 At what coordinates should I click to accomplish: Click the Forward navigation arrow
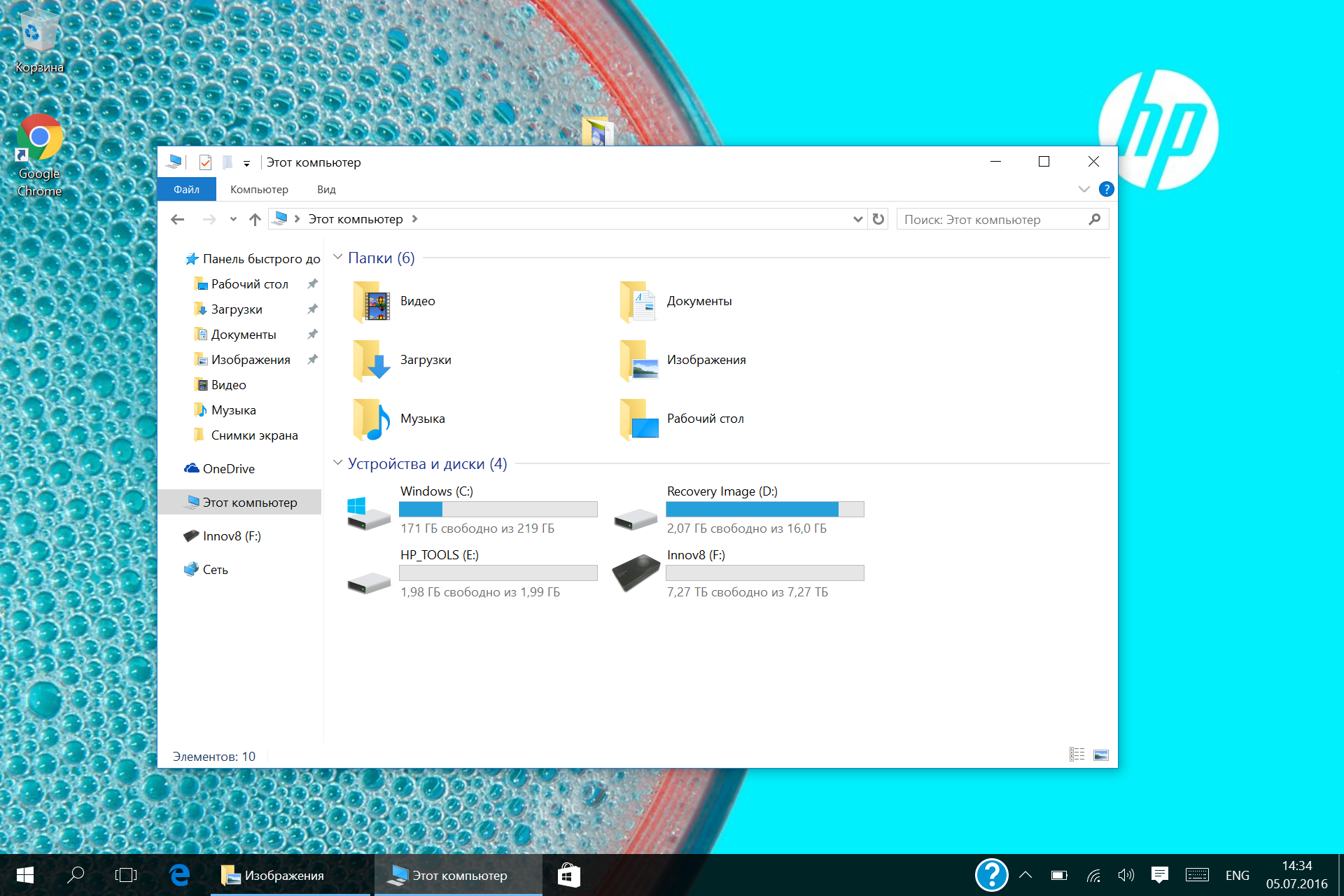coord(209,220)
